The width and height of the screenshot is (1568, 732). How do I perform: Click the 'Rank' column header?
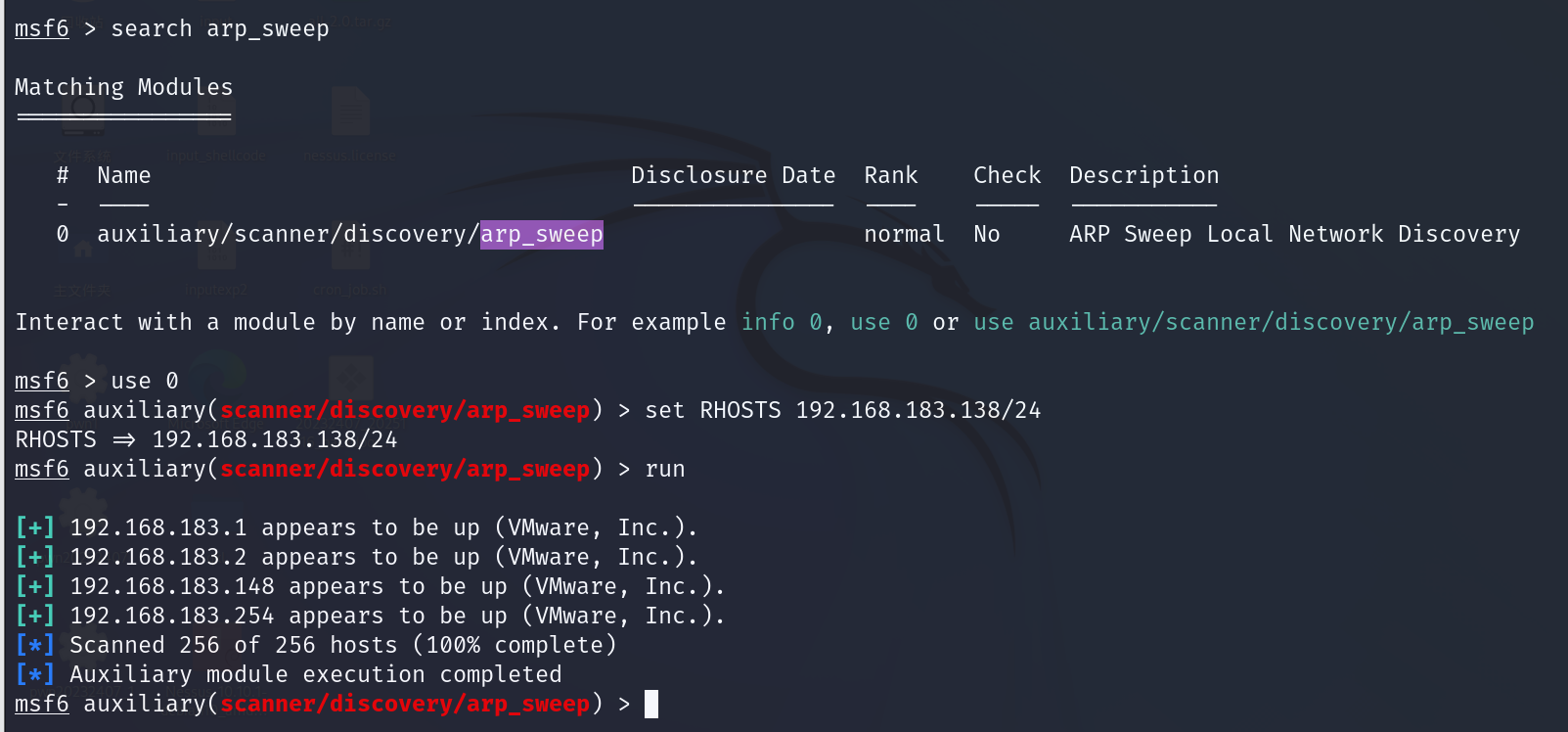(x=891, y=175)
